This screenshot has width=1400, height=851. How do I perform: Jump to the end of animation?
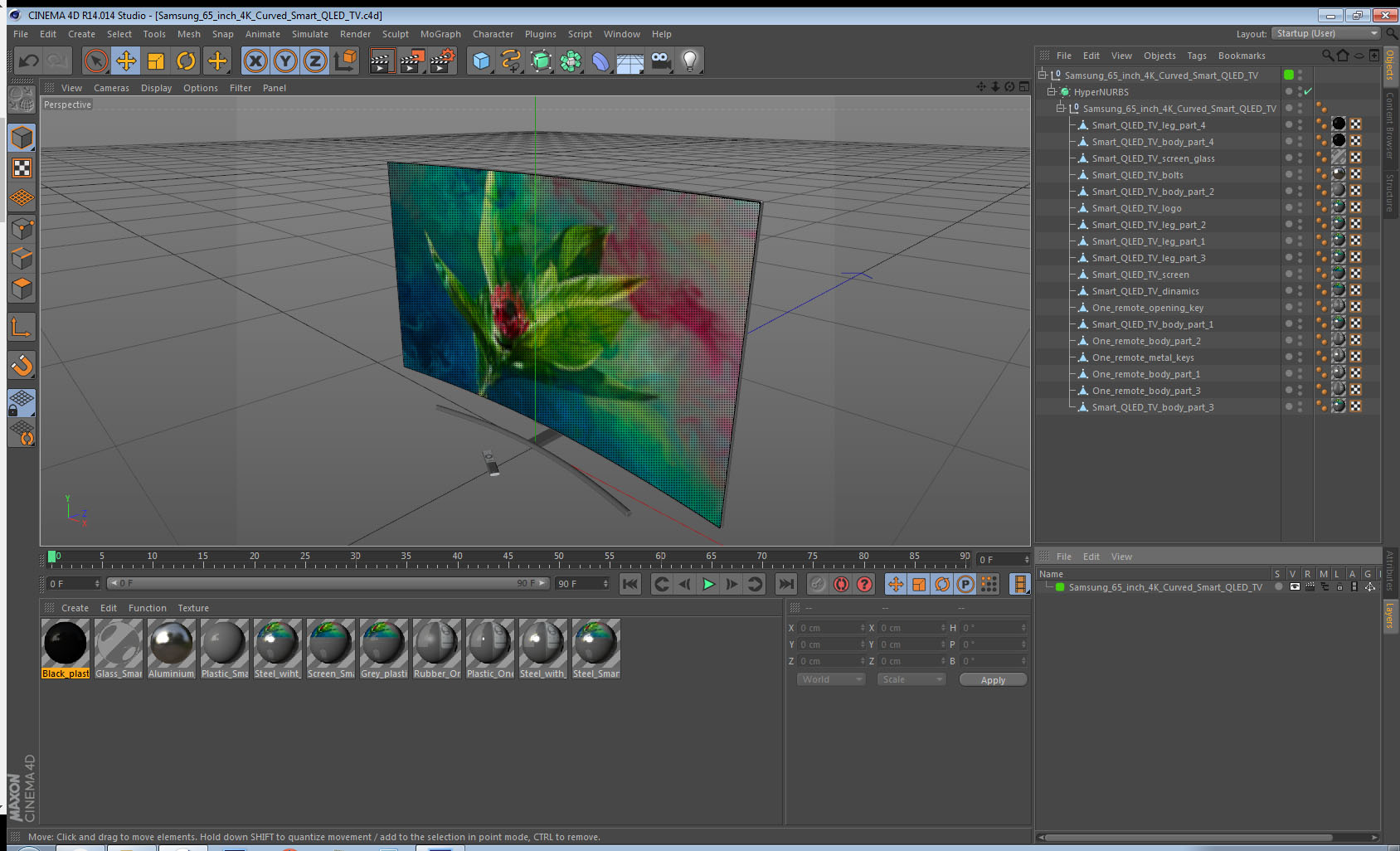786,584
